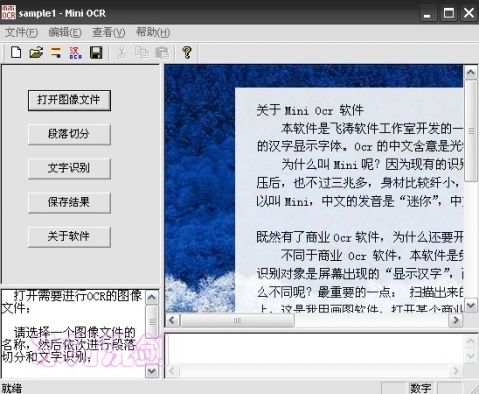The width and height of the screenshot is (479, 394).
Task: Click the 就绪 status bar text
Action: [12, 389]
